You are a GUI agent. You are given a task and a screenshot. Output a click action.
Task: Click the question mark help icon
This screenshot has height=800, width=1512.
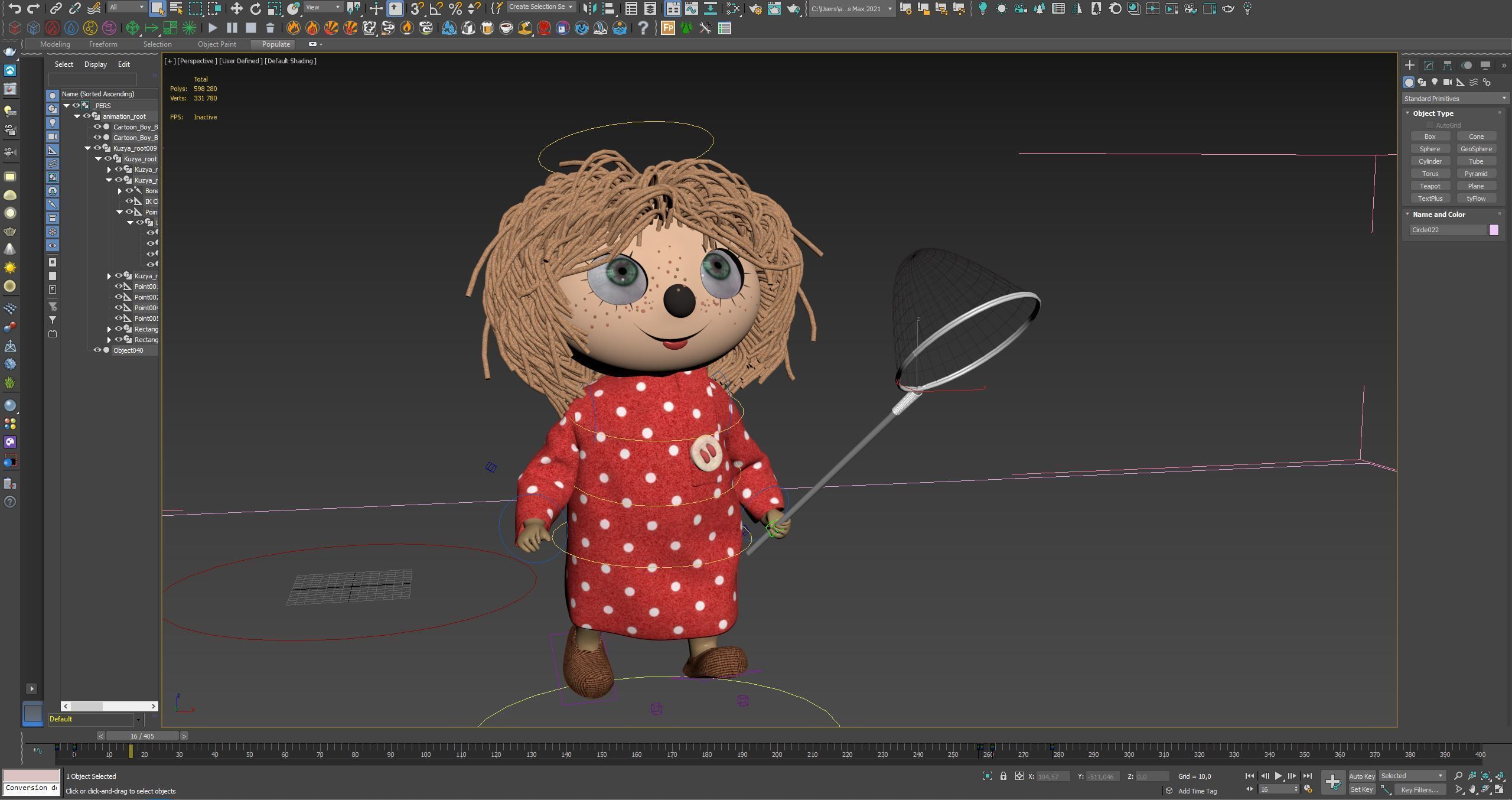643,28
